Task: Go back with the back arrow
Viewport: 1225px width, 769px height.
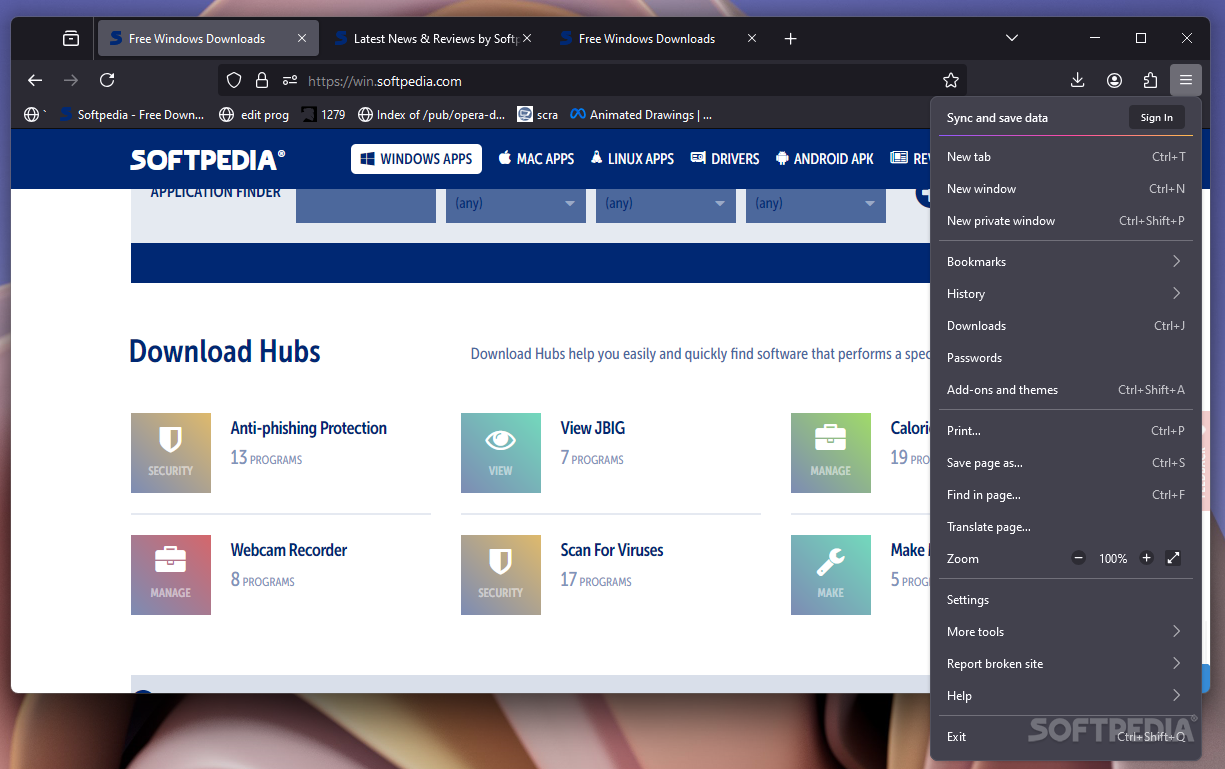Action: click(35, 80)
